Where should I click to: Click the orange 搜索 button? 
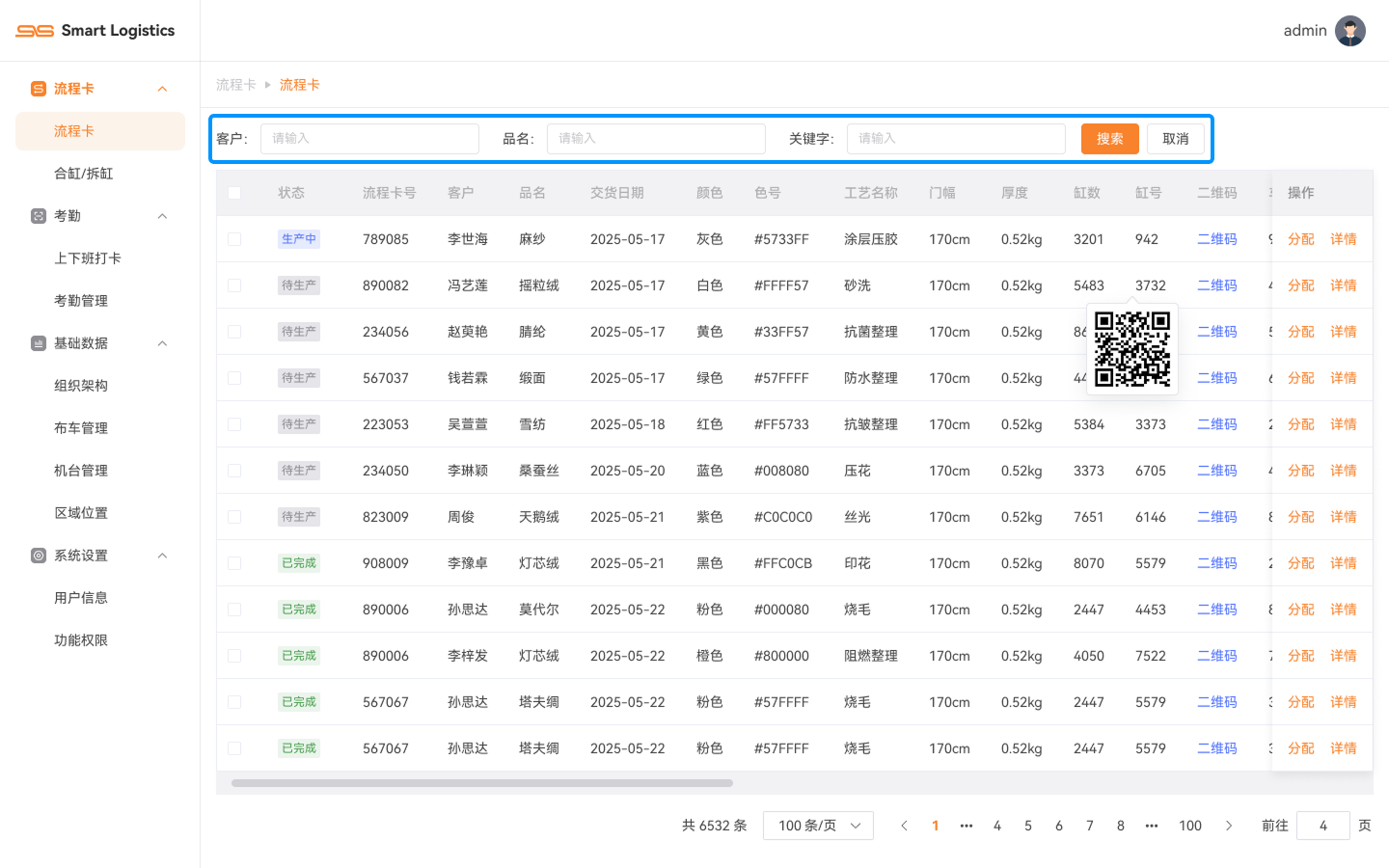1110,139
